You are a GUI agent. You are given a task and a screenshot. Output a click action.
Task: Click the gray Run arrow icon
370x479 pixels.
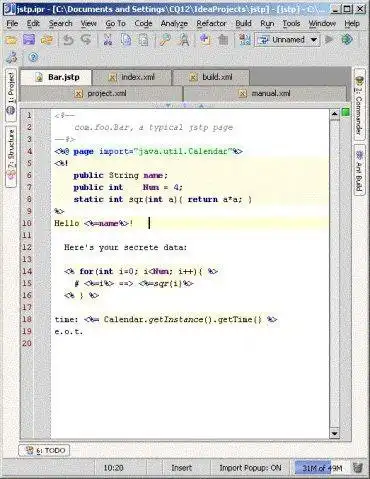coord(329,40)
